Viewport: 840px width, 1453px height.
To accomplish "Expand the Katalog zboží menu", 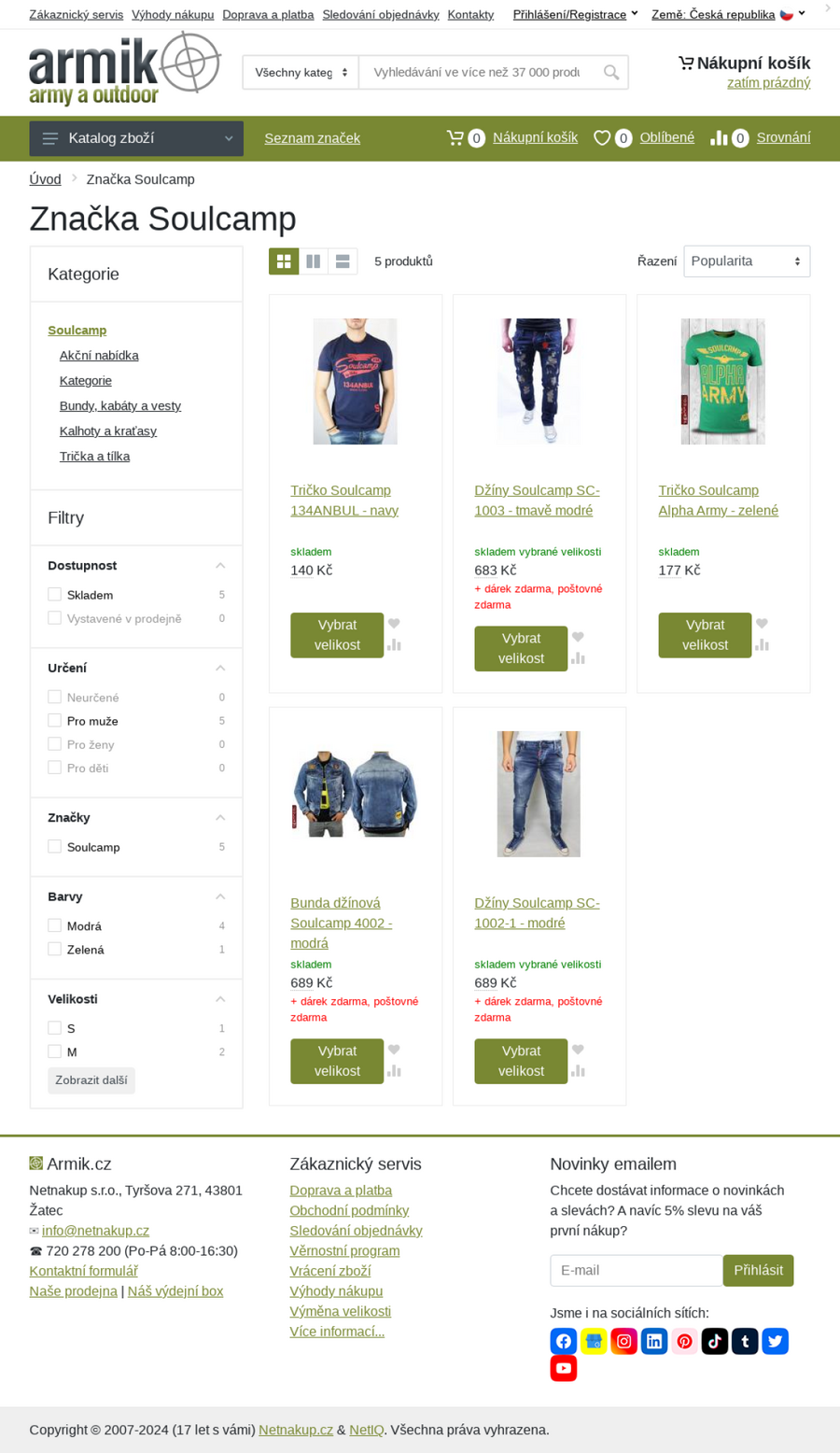I will click(136, 138).
